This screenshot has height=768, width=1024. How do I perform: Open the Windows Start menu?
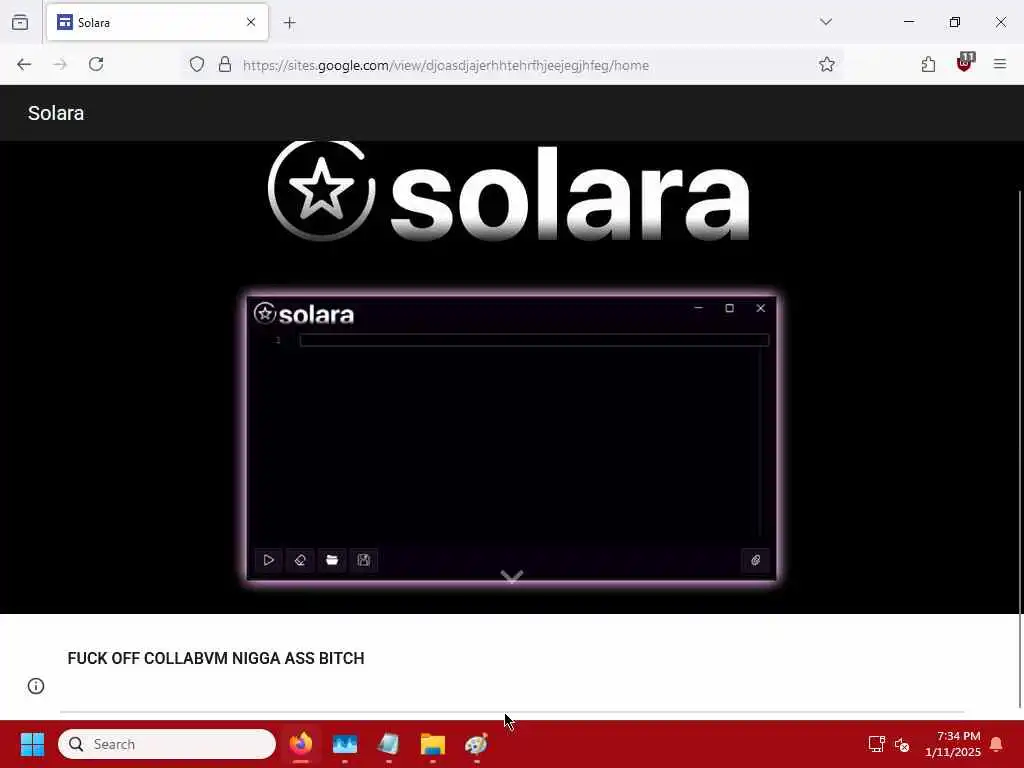click(x=32, y=744)
